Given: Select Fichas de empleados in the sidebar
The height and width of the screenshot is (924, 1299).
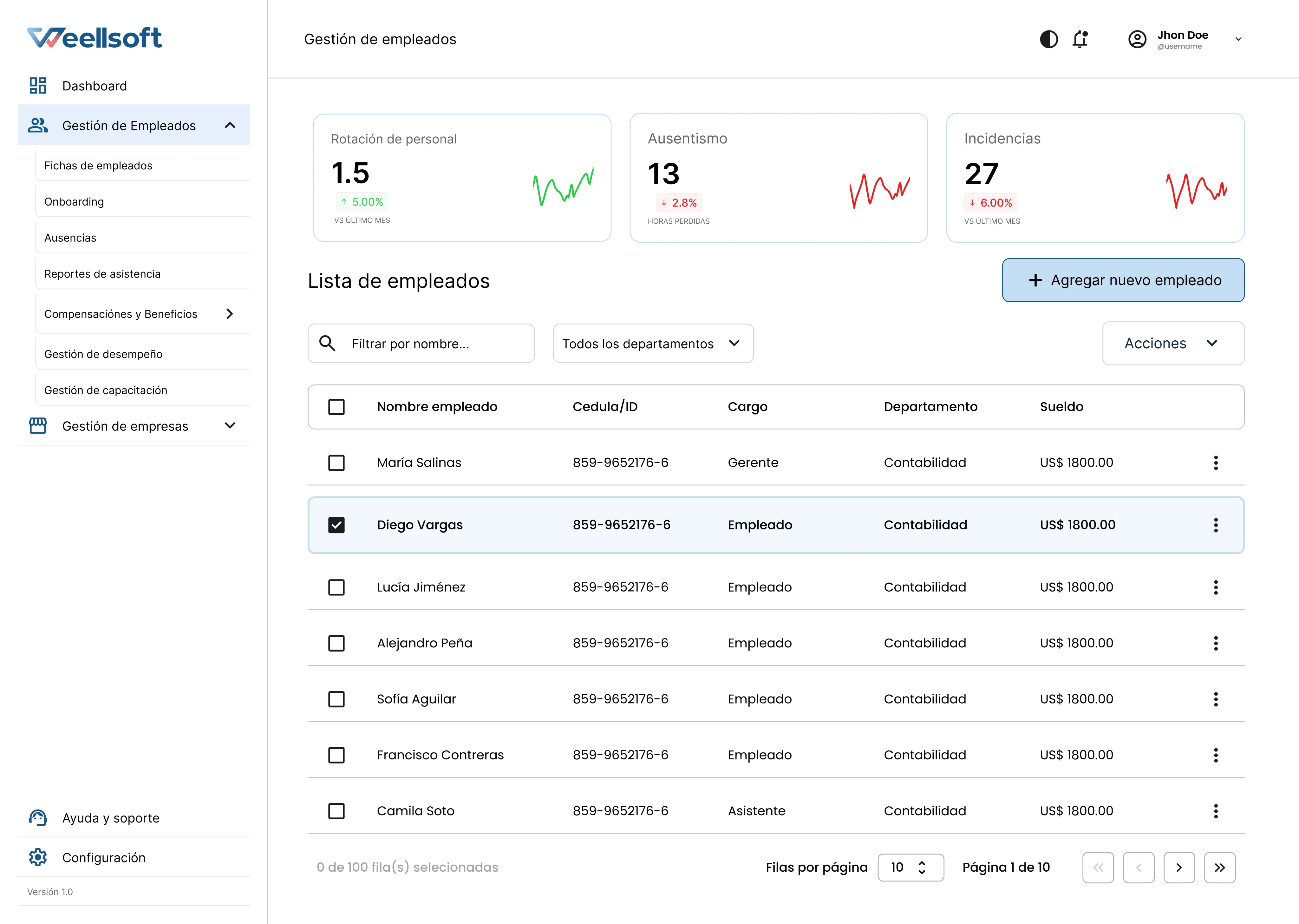Looking at the screenshot, I should pos(98,166).
